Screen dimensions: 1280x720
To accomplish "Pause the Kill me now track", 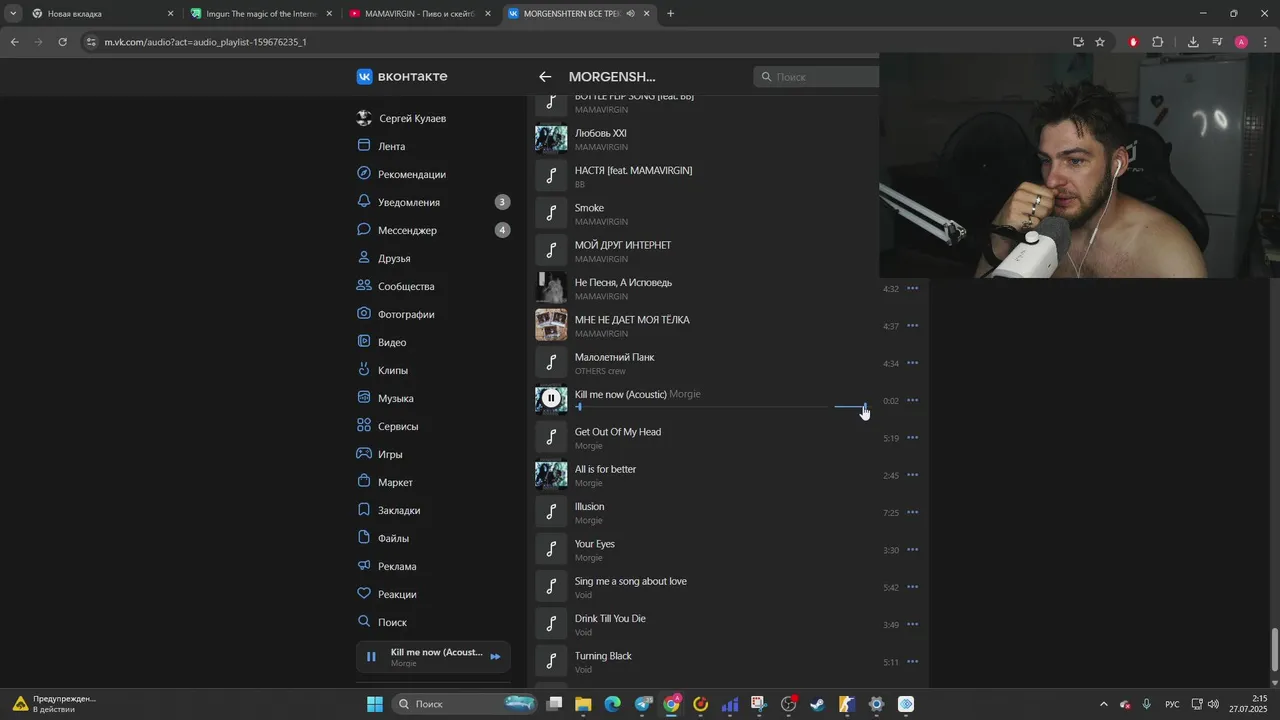I will tap(551, 399).
